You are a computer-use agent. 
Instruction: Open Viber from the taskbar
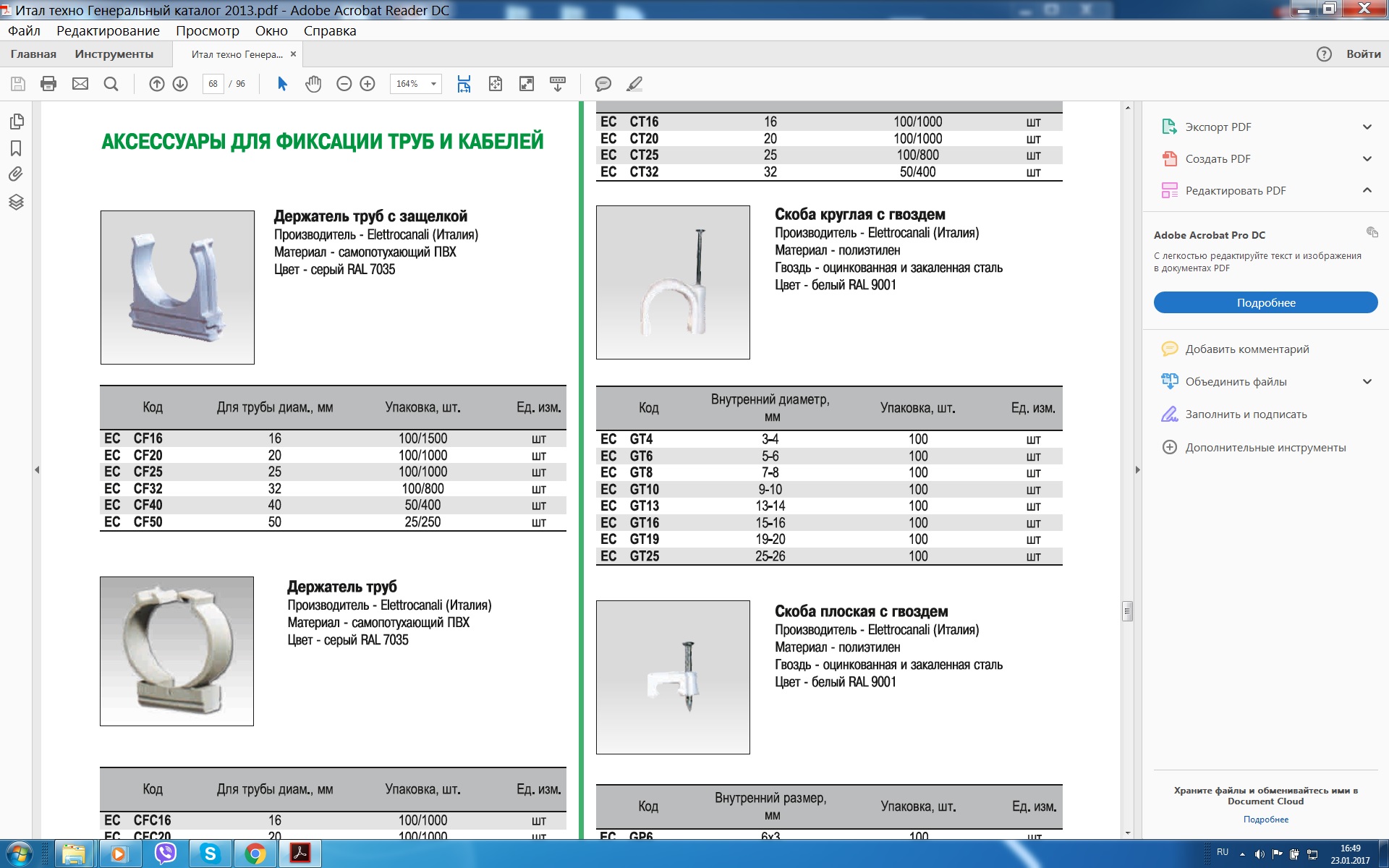[166, 854]
